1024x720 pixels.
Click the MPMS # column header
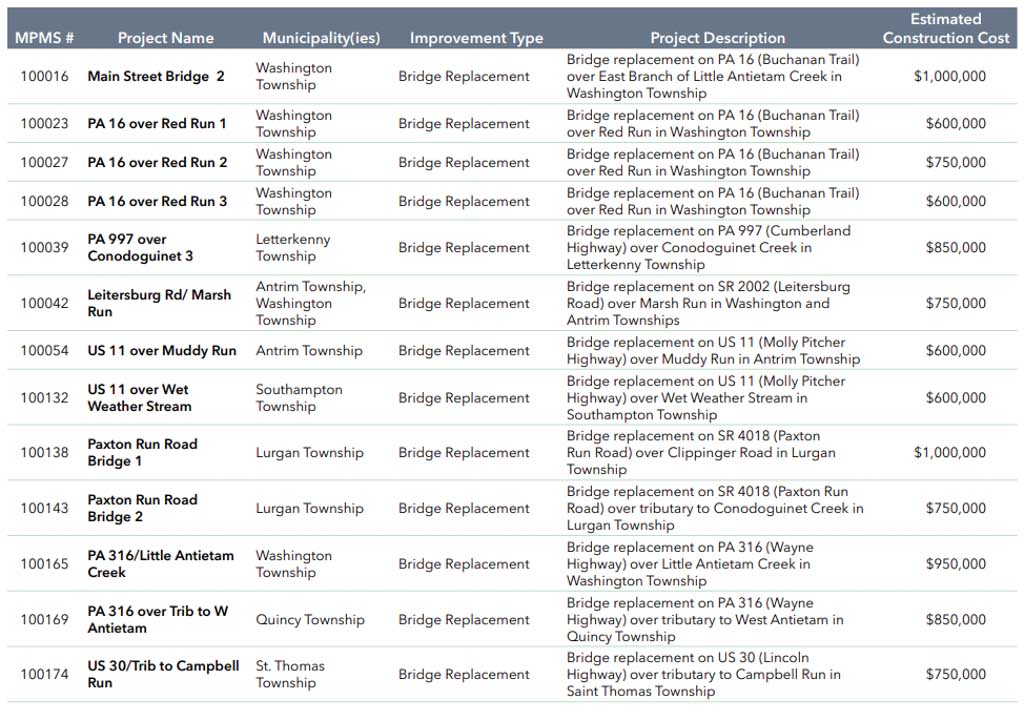(44, 38)
